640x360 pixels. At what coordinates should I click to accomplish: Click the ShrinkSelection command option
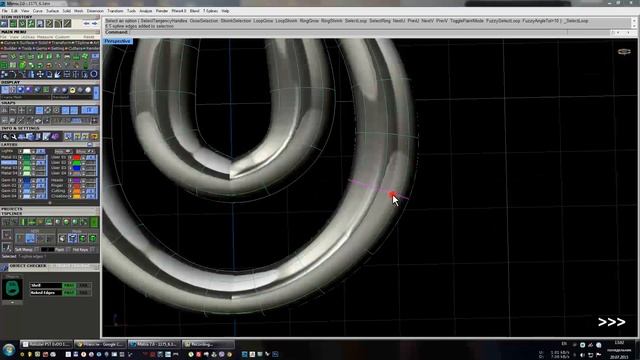click(236, 21)
